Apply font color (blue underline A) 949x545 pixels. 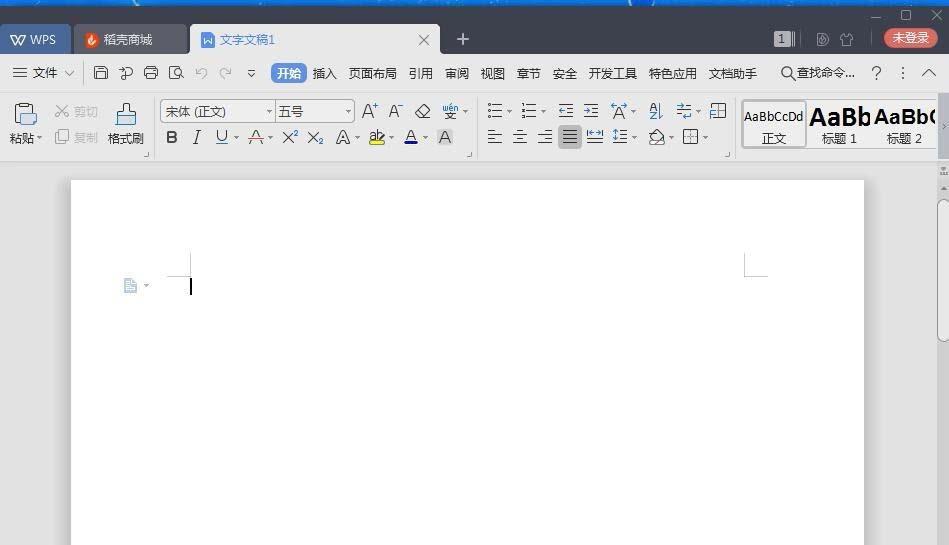(x=411, y=137)
